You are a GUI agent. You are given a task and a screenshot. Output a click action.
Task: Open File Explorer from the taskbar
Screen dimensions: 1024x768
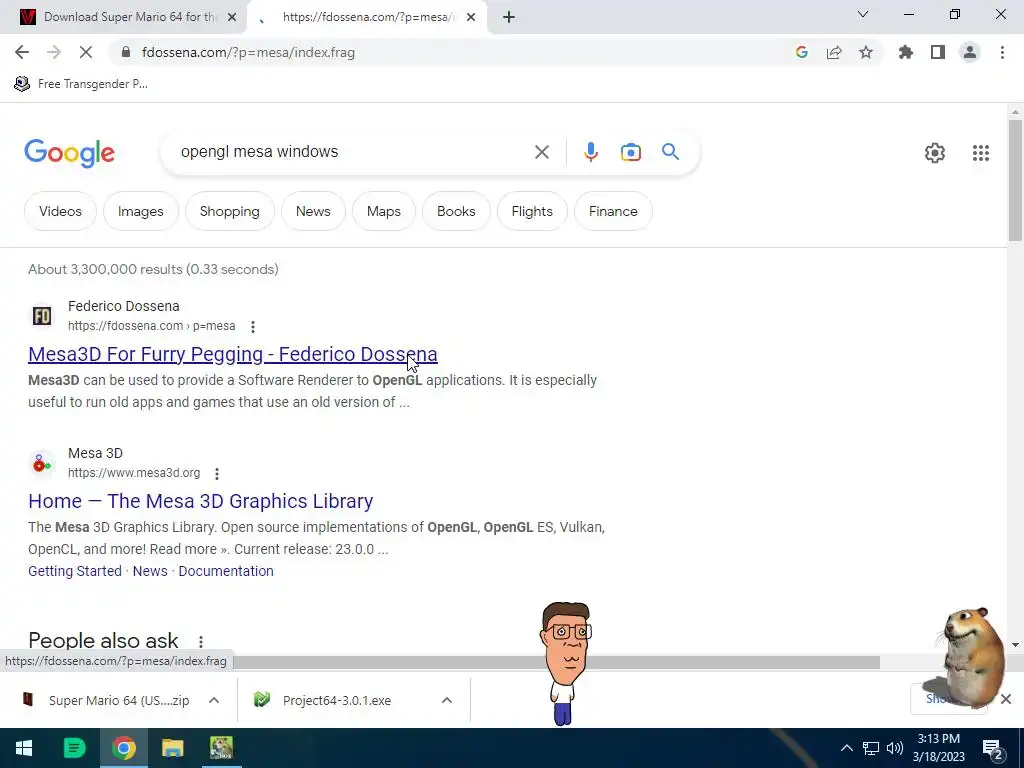172,748
